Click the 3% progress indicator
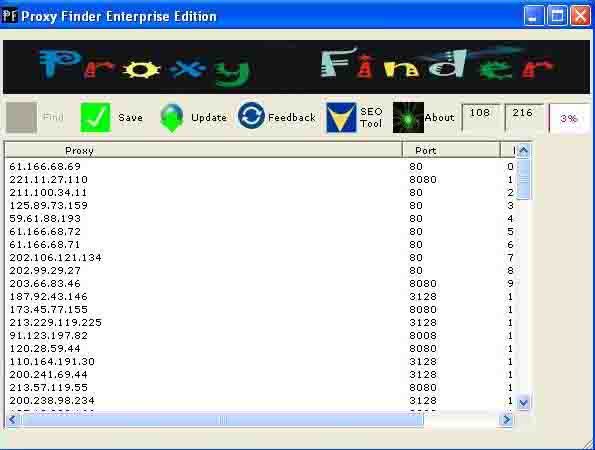Viewport: 595px width, 450px height. pyautogui.click(x=569, y=119)
